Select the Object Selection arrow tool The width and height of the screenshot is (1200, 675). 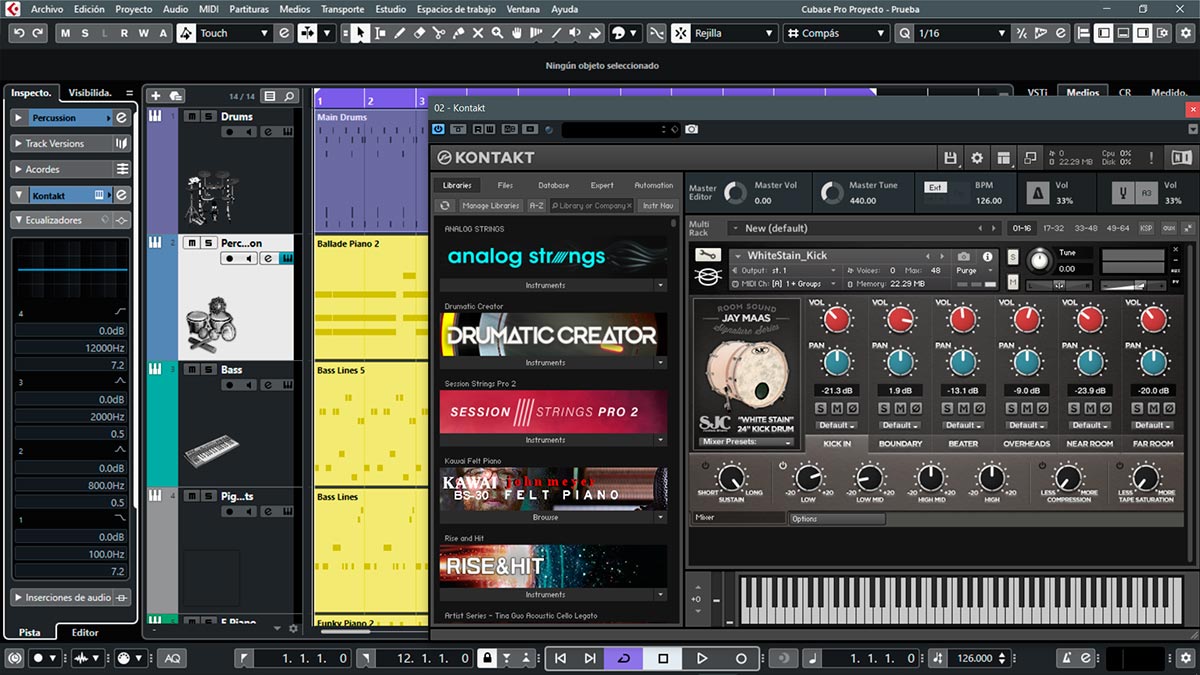coord(360,33)
